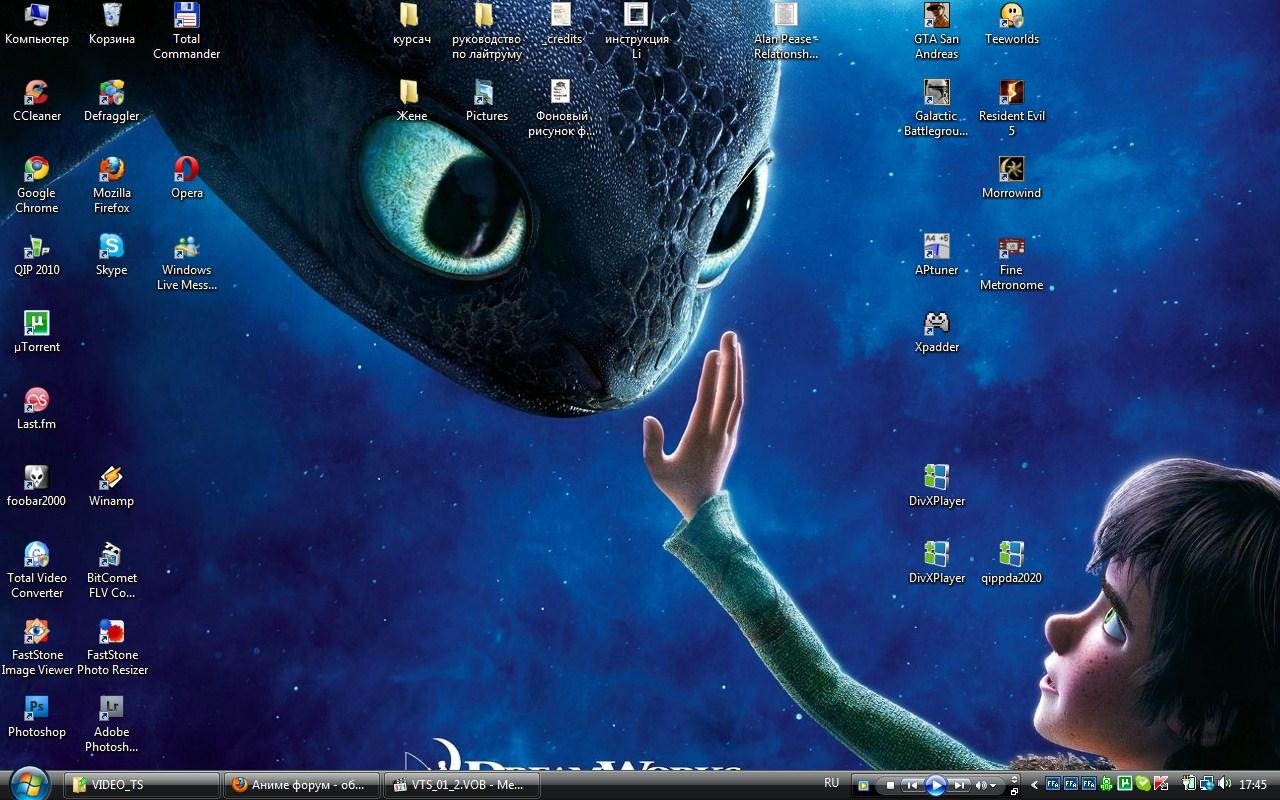This screenshot has width=1280, height=800.
Task: Show hidden system tray icons
Action: point(1035,785)
